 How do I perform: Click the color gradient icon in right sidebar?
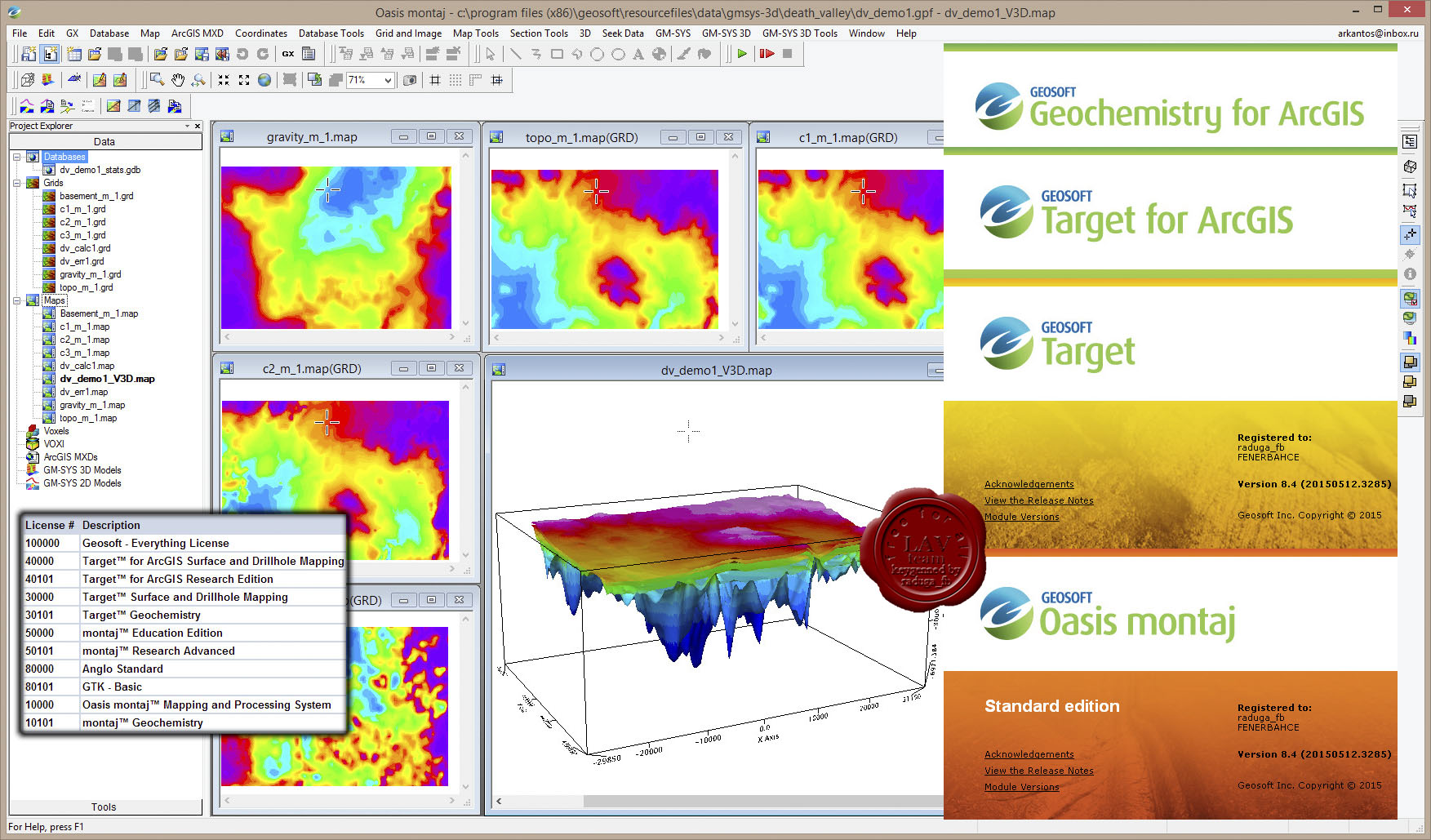pyautogui.click(x=1410, y=337)
